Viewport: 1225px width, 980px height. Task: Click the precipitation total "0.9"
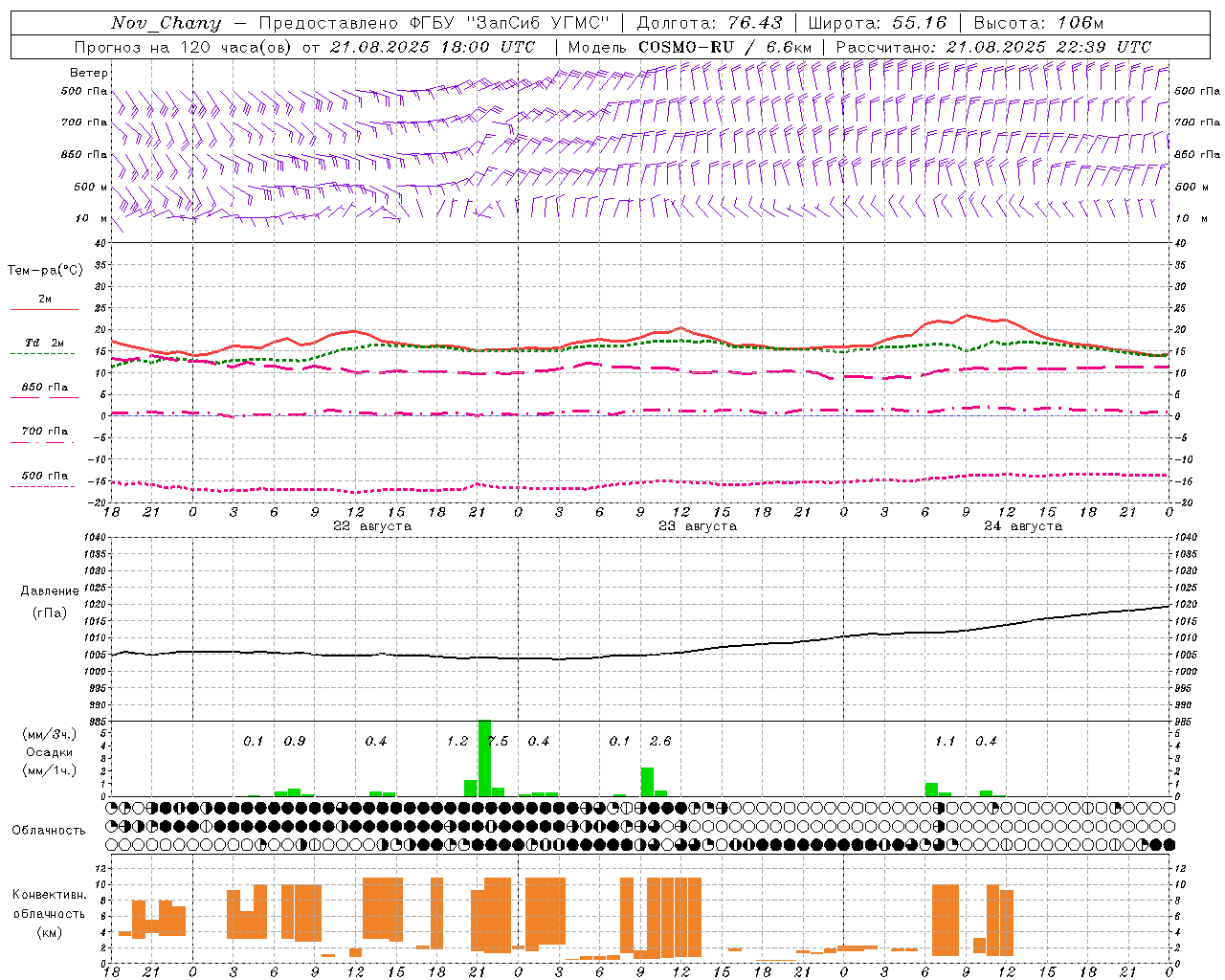click(295, 741)
